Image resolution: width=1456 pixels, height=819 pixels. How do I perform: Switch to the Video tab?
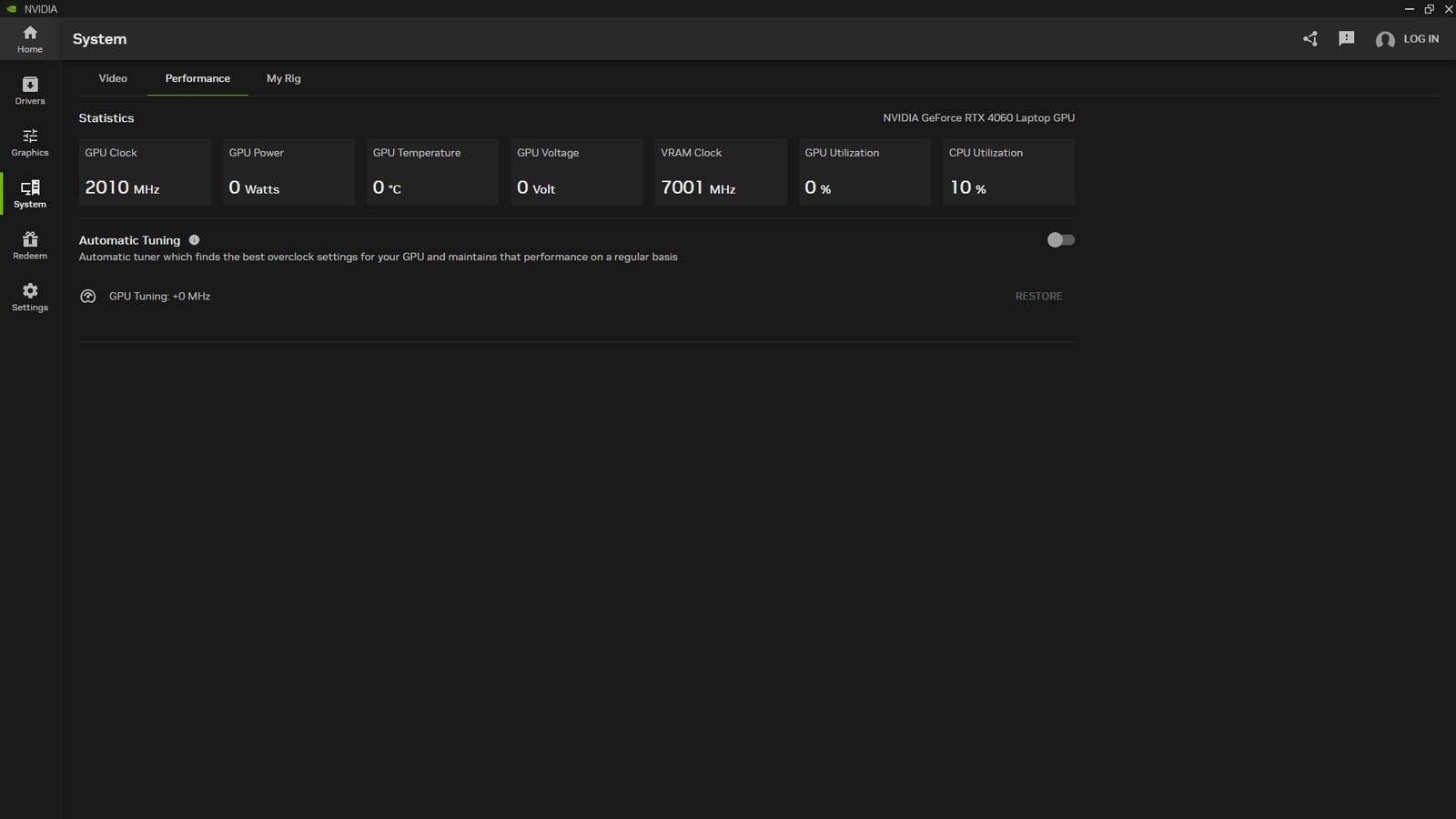point(113,78)
